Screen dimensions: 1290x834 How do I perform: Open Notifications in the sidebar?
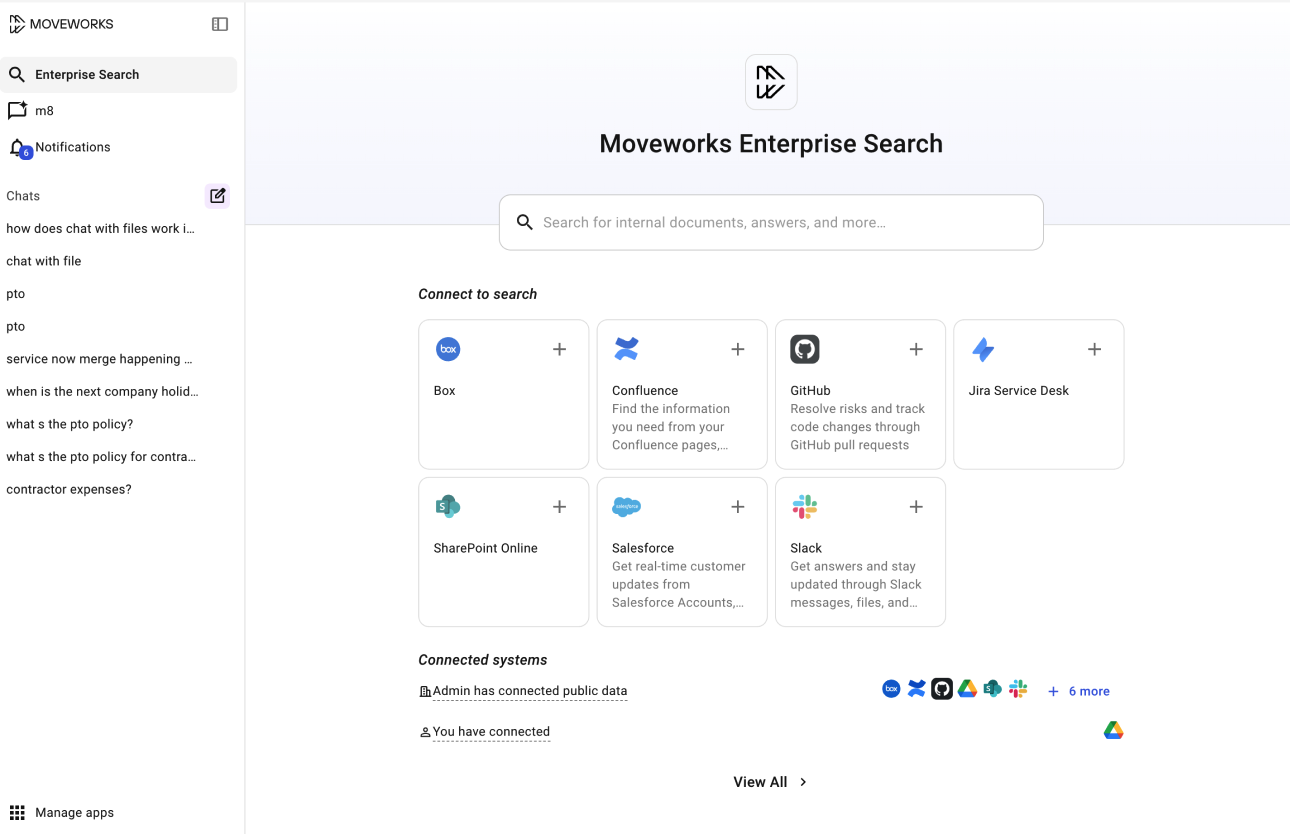click(119, 147)
